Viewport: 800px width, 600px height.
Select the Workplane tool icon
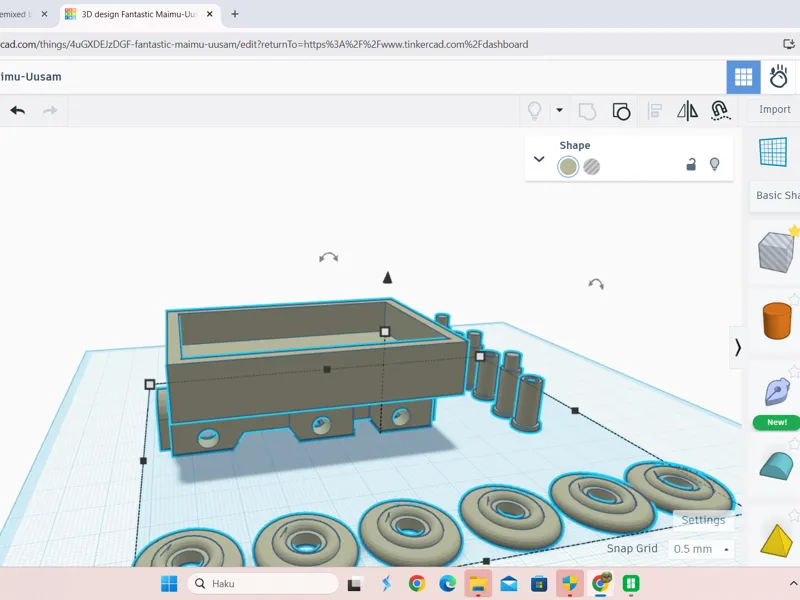point(773,152)
